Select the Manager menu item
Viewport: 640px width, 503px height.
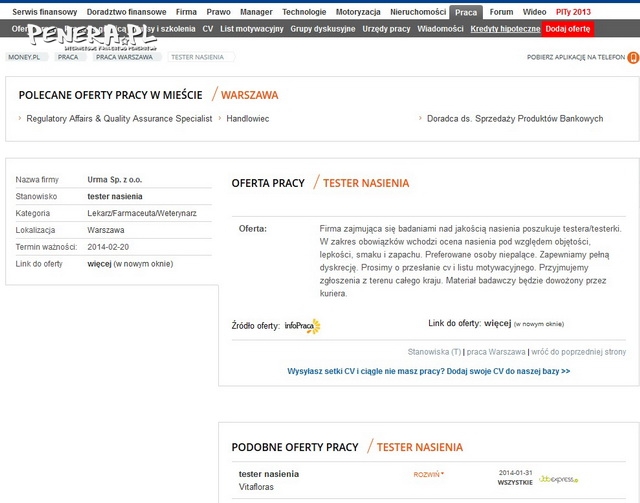[x=256, y=12]
